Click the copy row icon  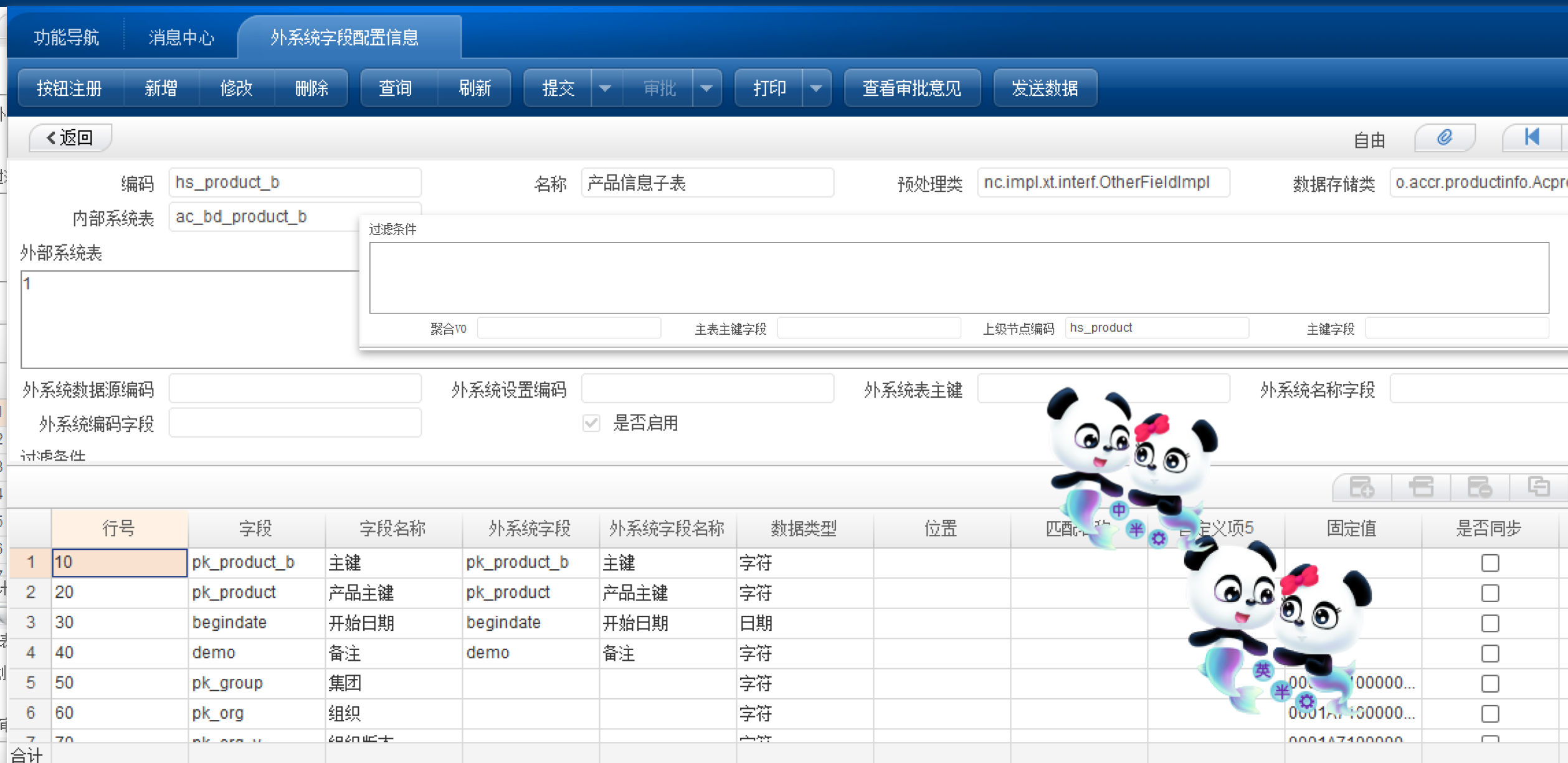point(1538,487)
